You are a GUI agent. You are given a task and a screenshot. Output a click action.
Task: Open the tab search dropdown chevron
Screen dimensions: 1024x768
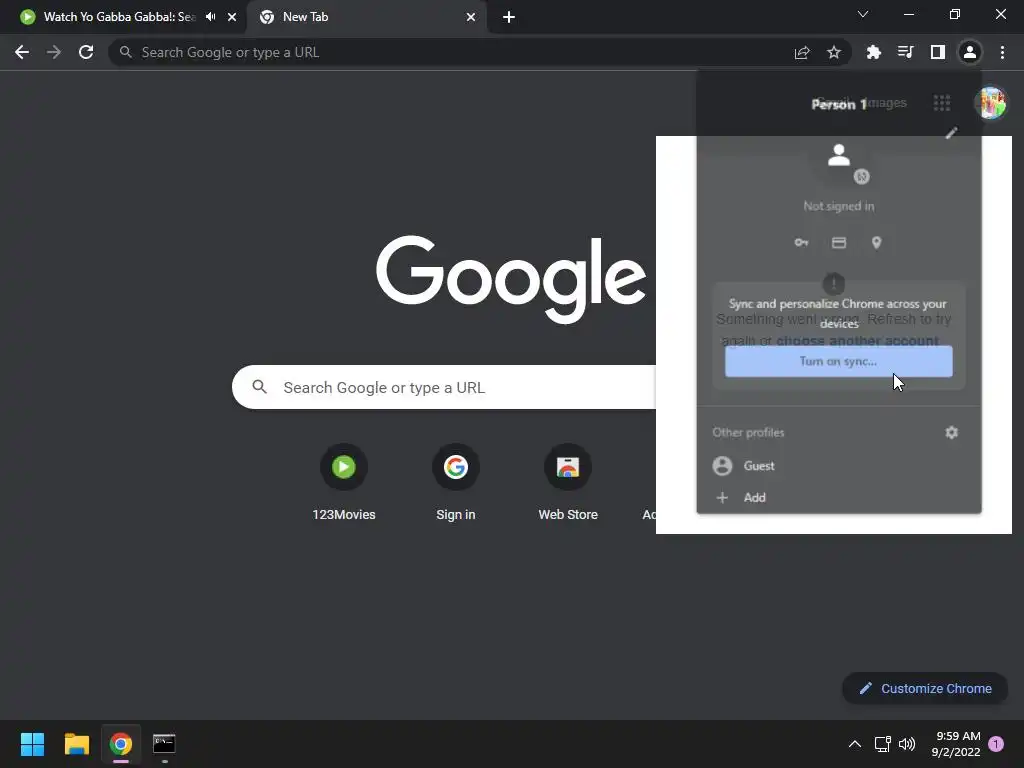click(x=863, y=14)
